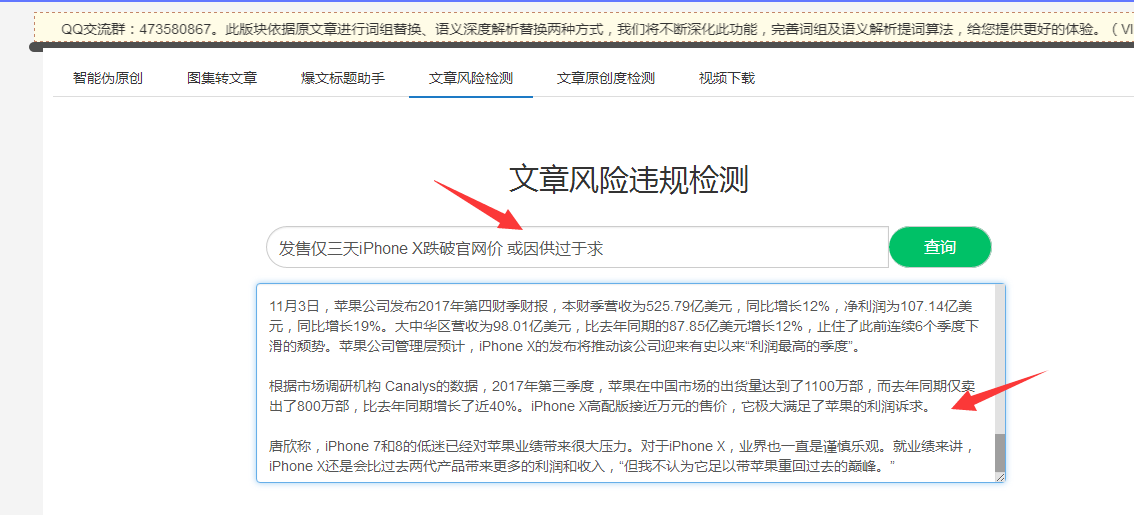
Task: Click the 文章风险违规检测 heading
Action: (x=628, y=179)
